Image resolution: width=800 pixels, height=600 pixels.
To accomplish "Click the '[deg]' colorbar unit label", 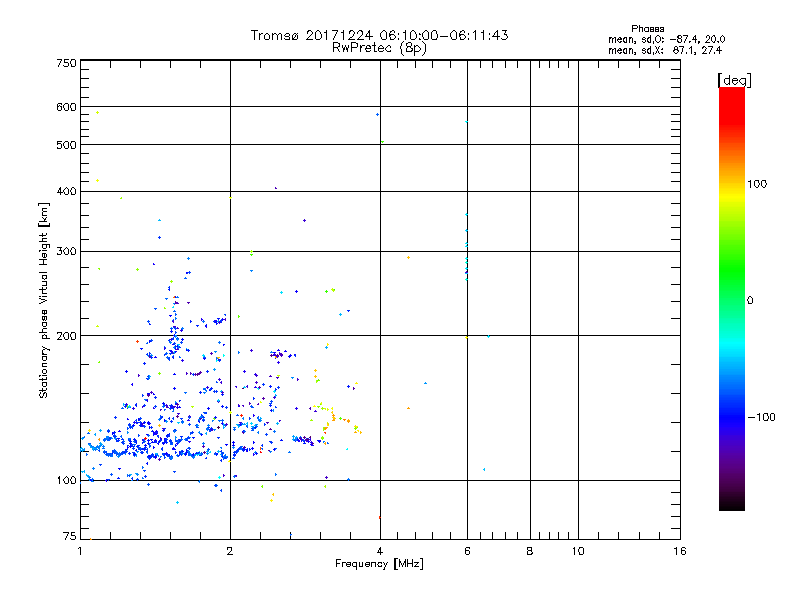I will point(734,80).
